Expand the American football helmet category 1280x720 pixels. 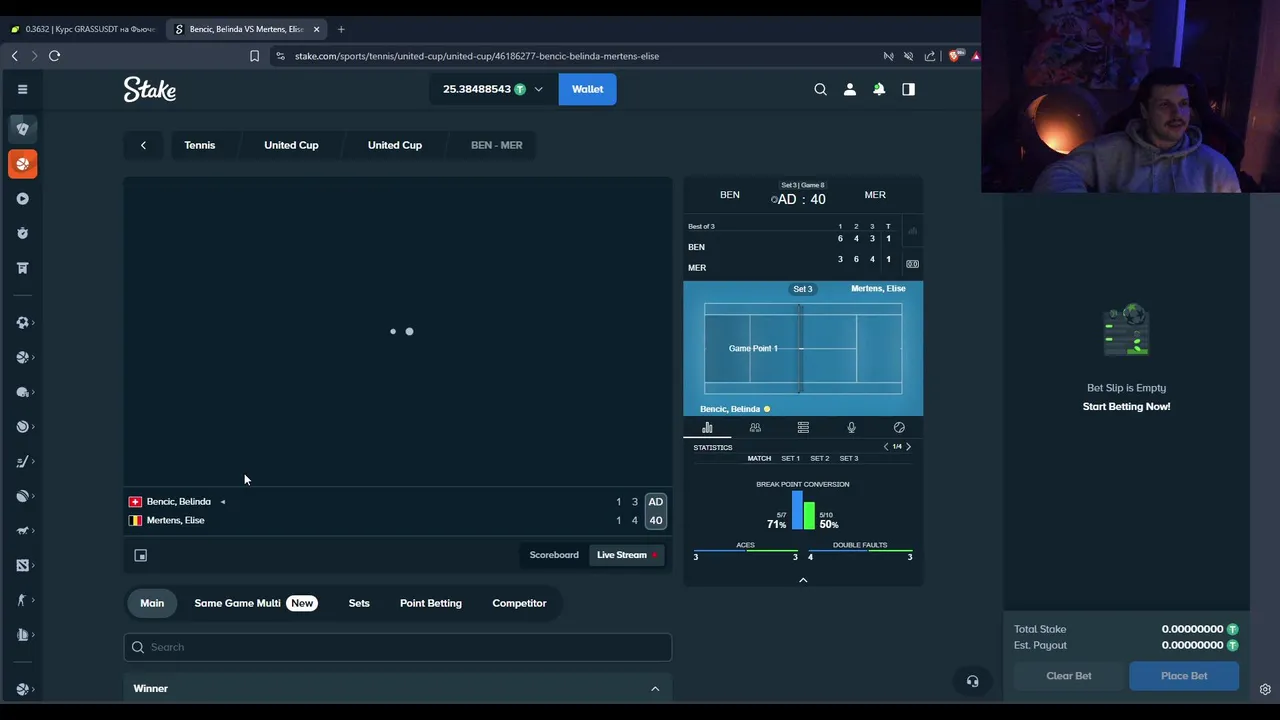click(22, 392)
